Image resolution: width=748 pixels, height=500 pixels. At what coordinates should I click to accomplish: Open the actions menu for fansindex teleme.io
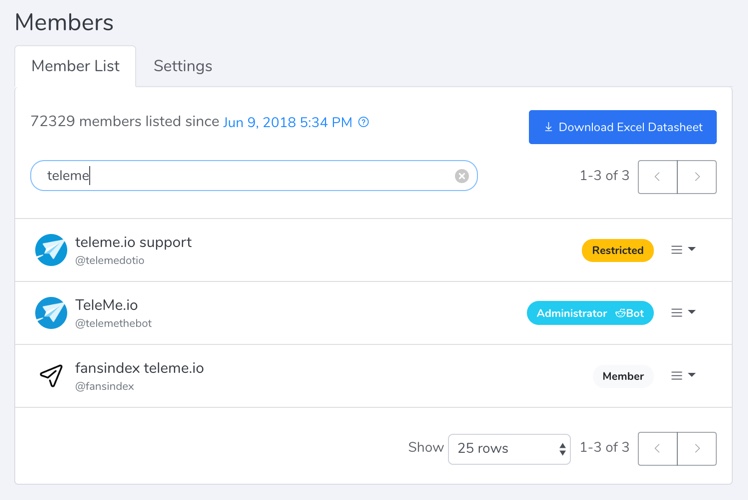[x=683, y=375]
